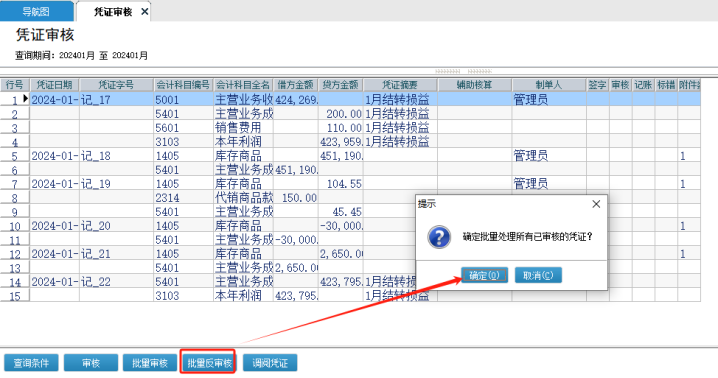
Task: Click the 本年利润 cell in row 4
Action: pos(243,142)
